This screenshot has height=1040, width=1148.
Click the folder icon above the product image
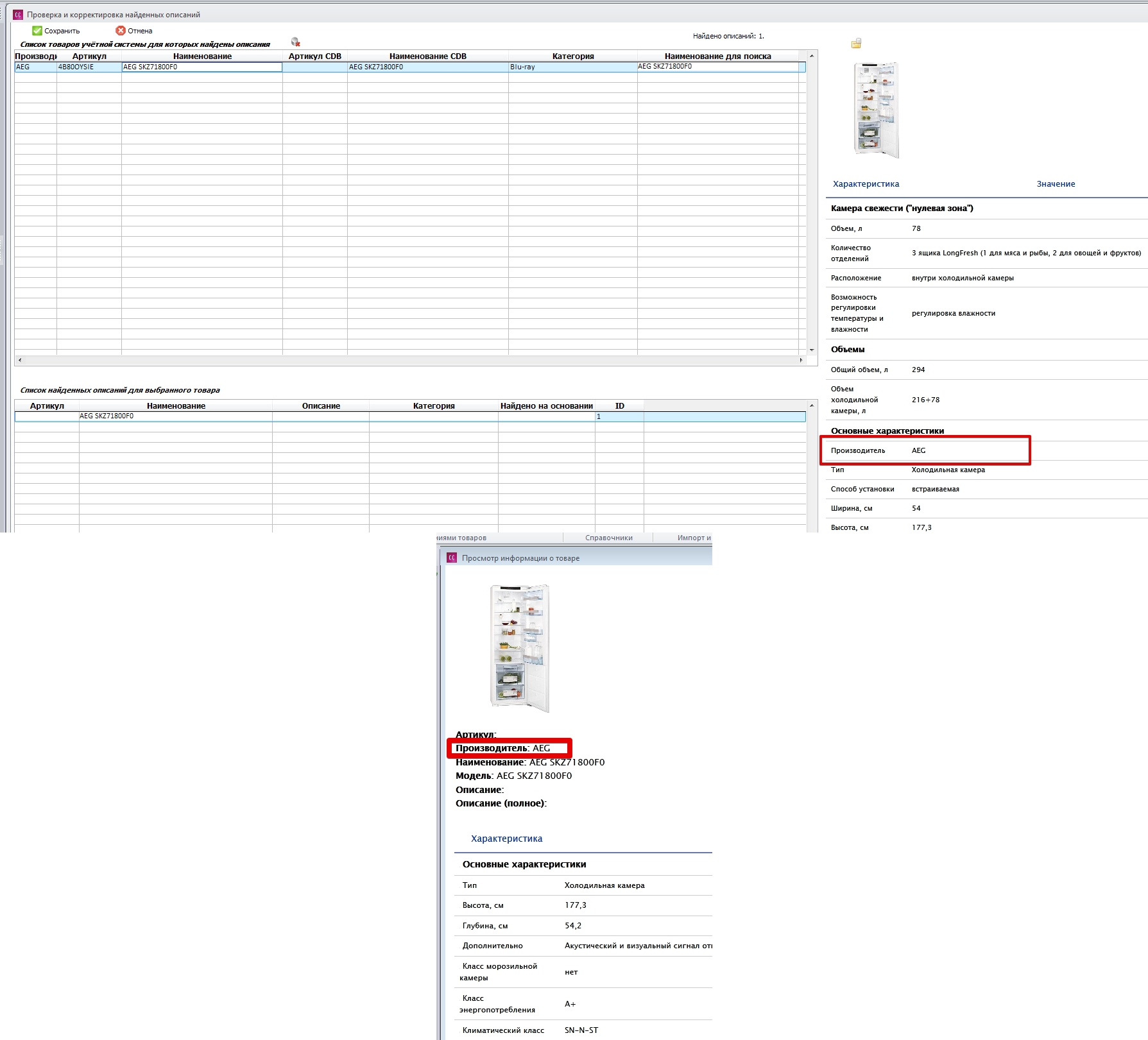(856, 44)
